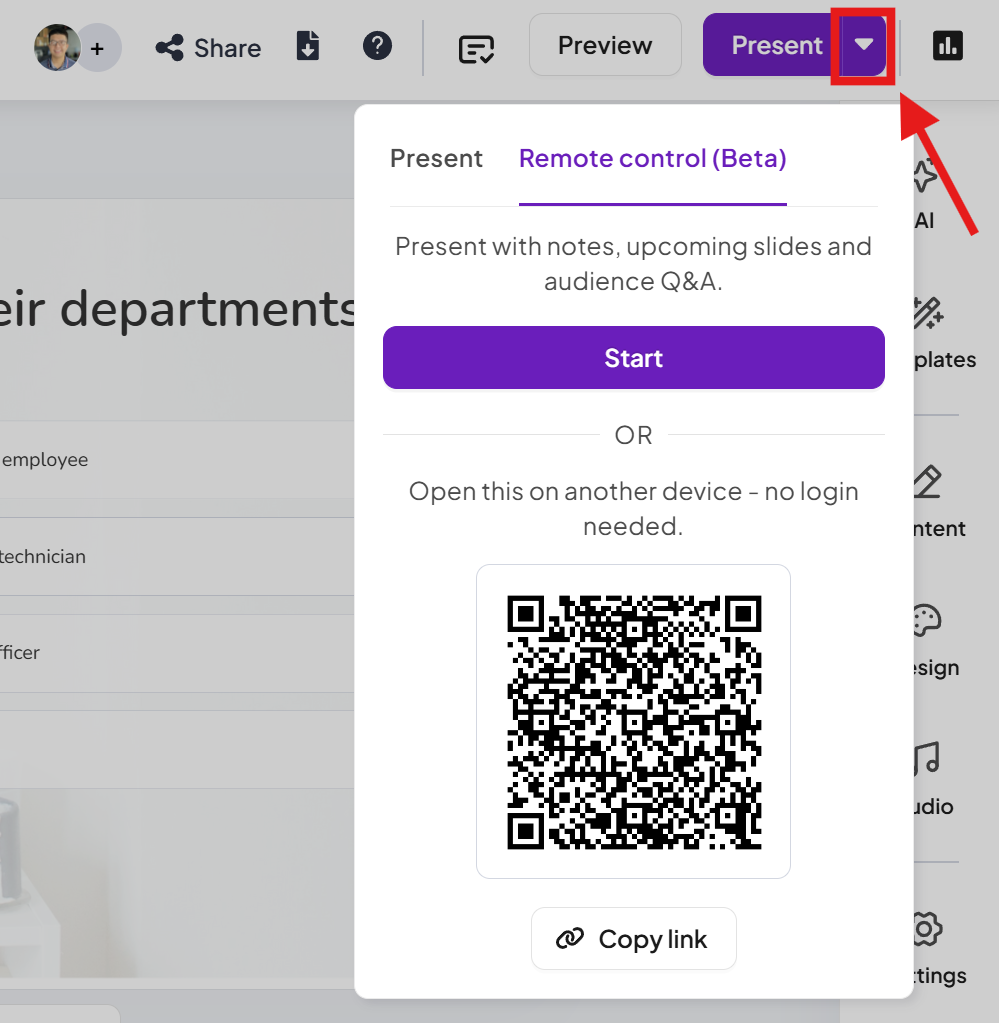
Task: Switch to the Present tab
Action: point(436,158)
